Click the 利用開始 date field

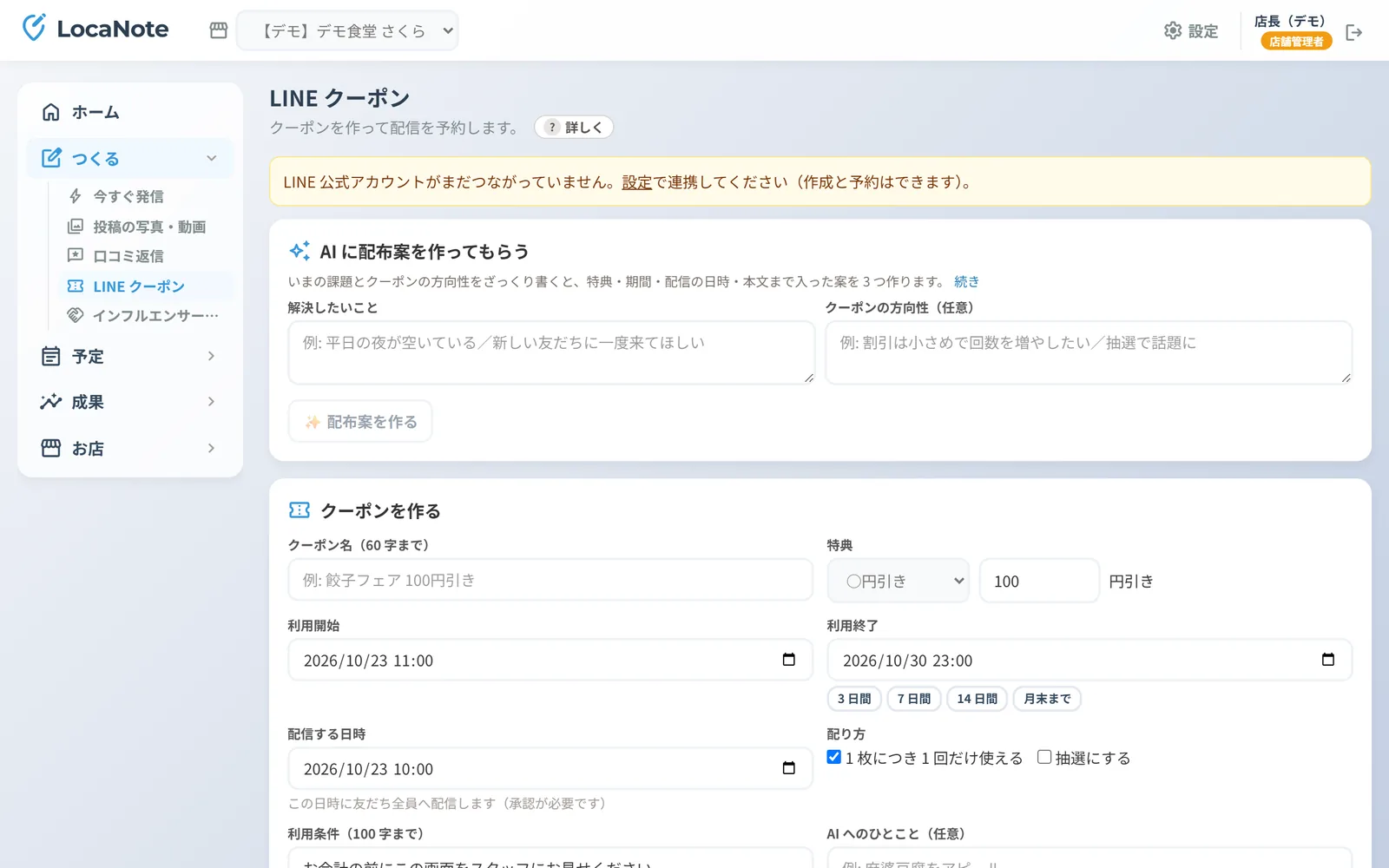pyautogui.click(x=550, y=661)
